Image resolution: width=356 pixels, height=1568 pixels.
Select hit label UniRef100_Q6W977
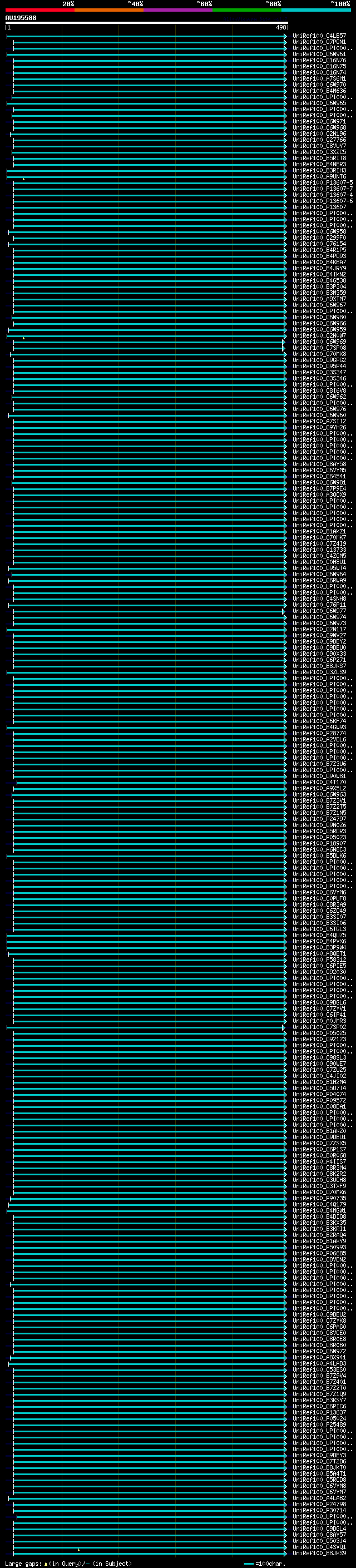(x=319, y=611)
